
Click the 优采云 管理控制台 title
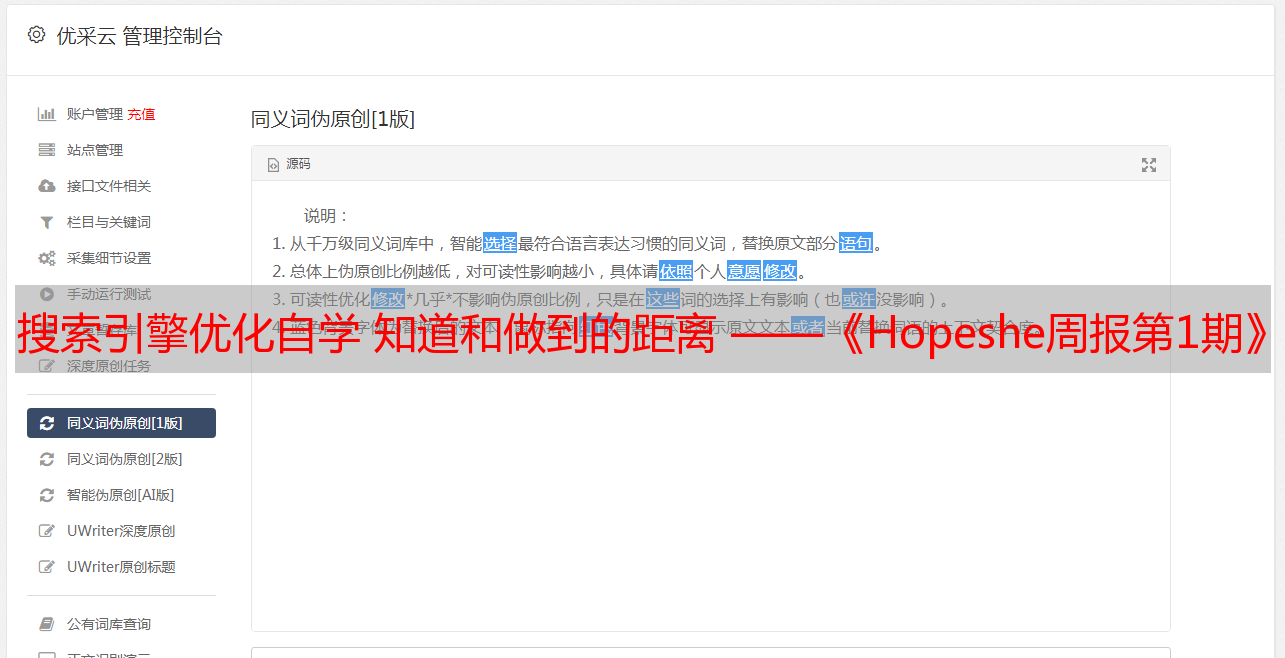(x=139, y=36)
